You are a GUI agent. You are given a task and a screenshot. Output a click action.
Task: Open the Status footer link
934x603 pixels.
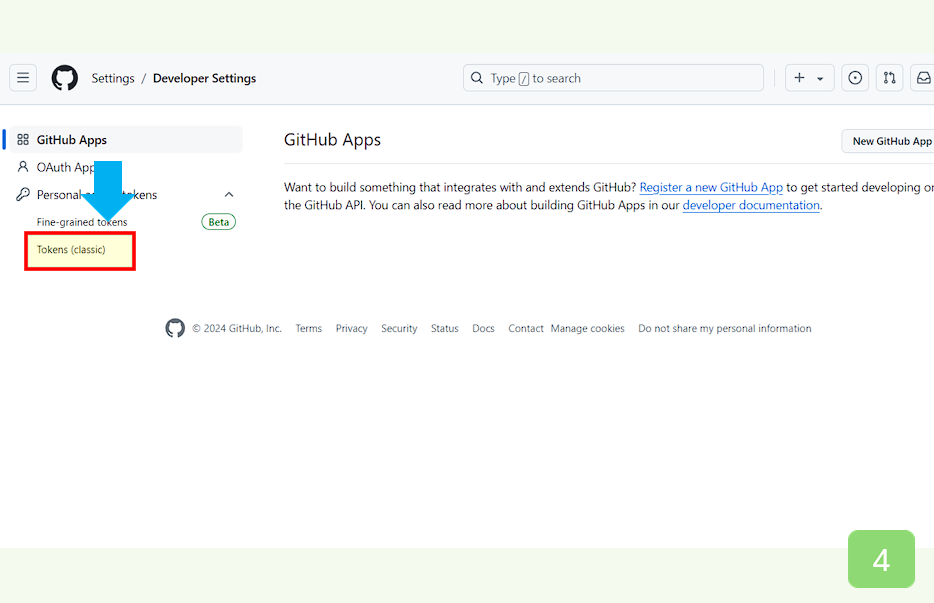444,328
